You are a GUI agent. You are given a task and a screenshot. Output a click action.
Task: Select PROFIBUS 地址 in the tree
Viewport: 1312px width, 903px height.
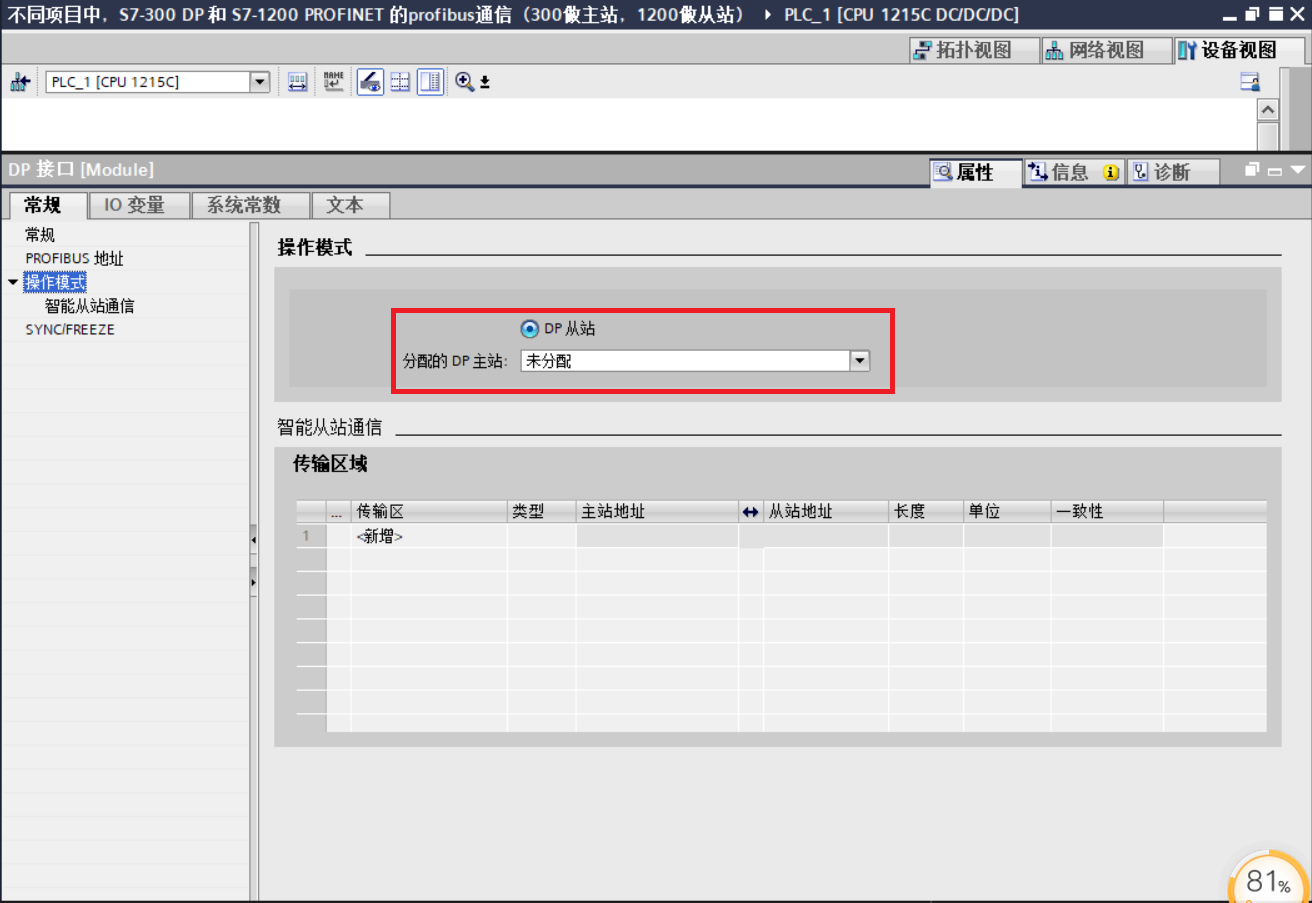75,259
